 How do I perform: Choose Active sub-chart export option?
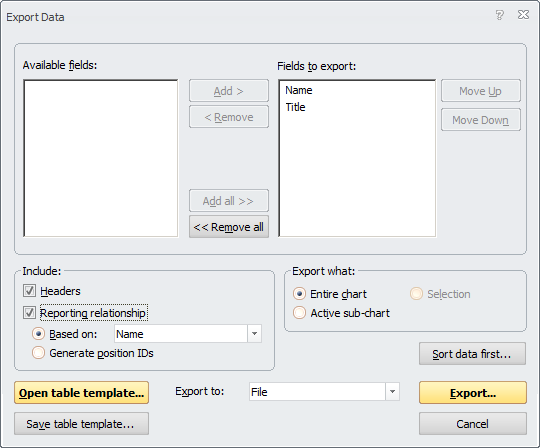[x=299, y=313]
